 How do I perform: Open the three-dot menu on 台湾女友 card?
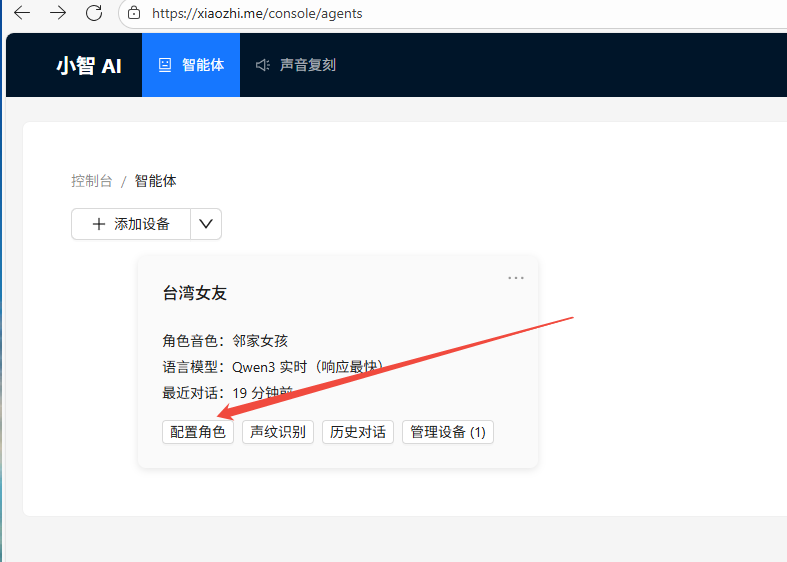pos(515,277)
